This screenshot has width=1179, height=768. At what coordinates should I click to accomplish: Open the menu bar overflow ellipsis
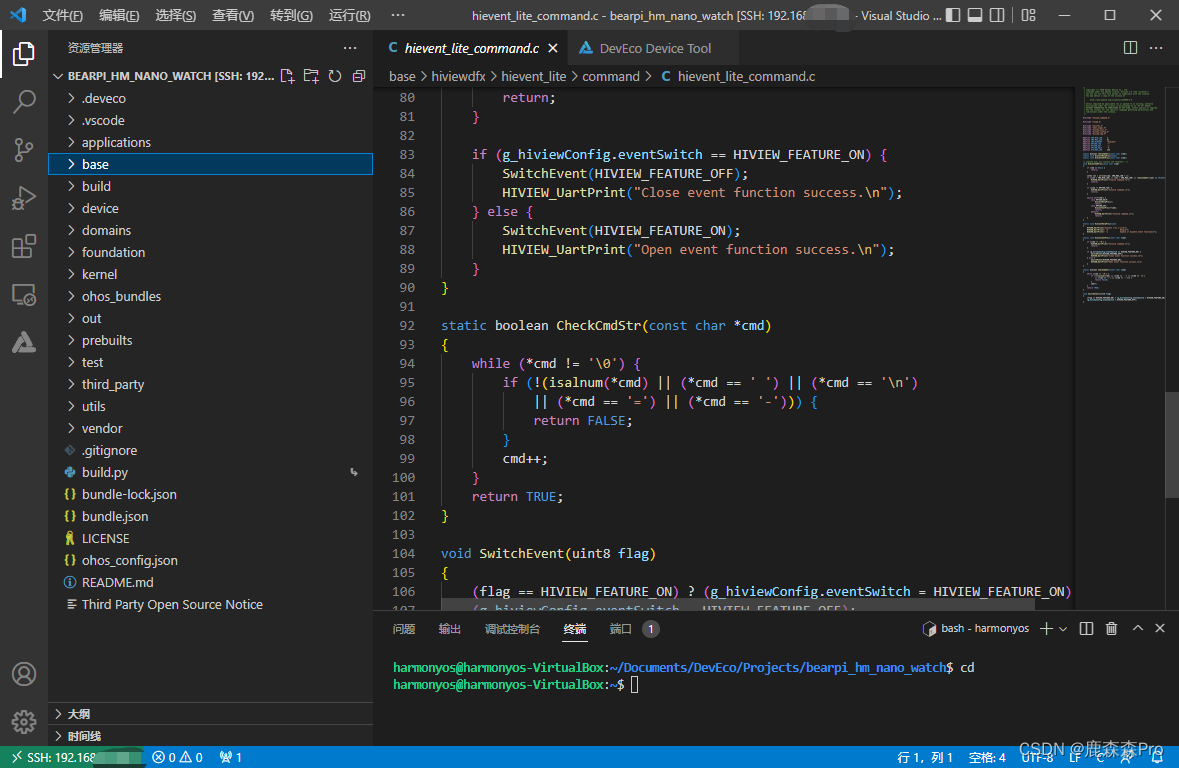pos(398,15)
